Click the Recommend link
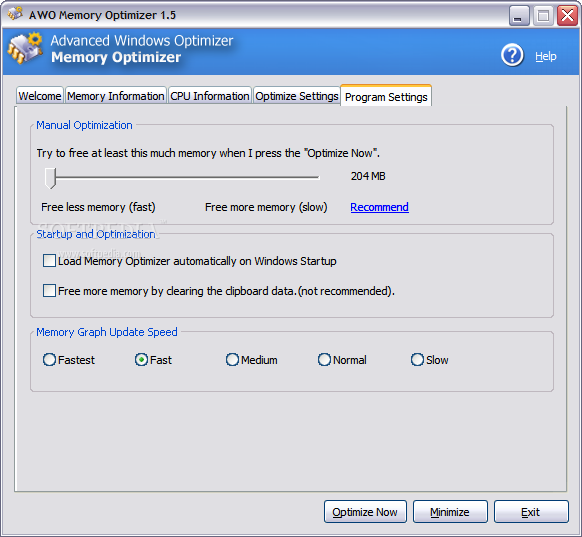582x537 pixels. (379, 207)
